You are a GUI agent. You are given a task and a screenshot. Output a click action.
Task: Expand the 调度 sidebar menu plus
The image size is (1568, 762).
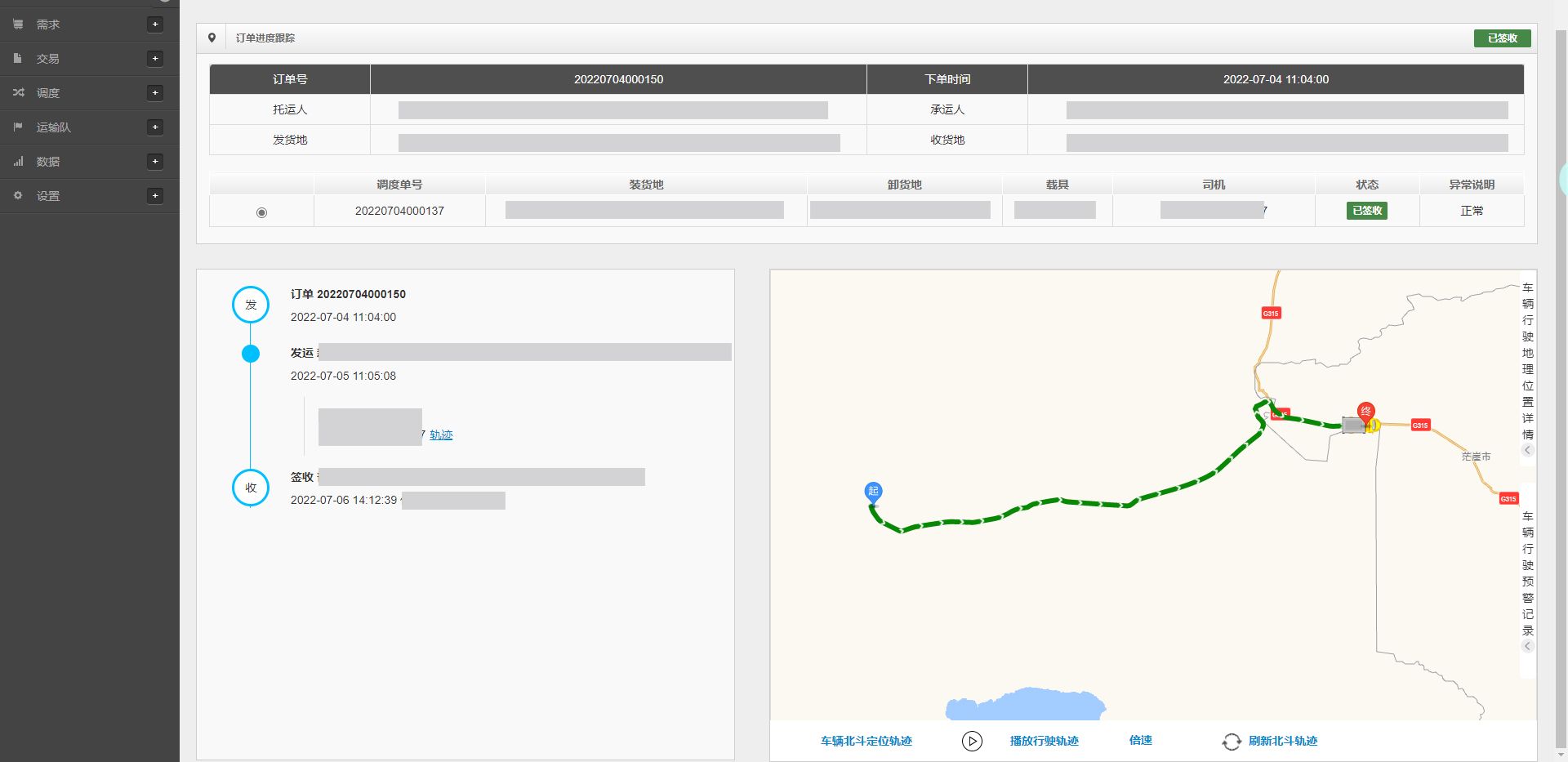(x=155, y=93)
